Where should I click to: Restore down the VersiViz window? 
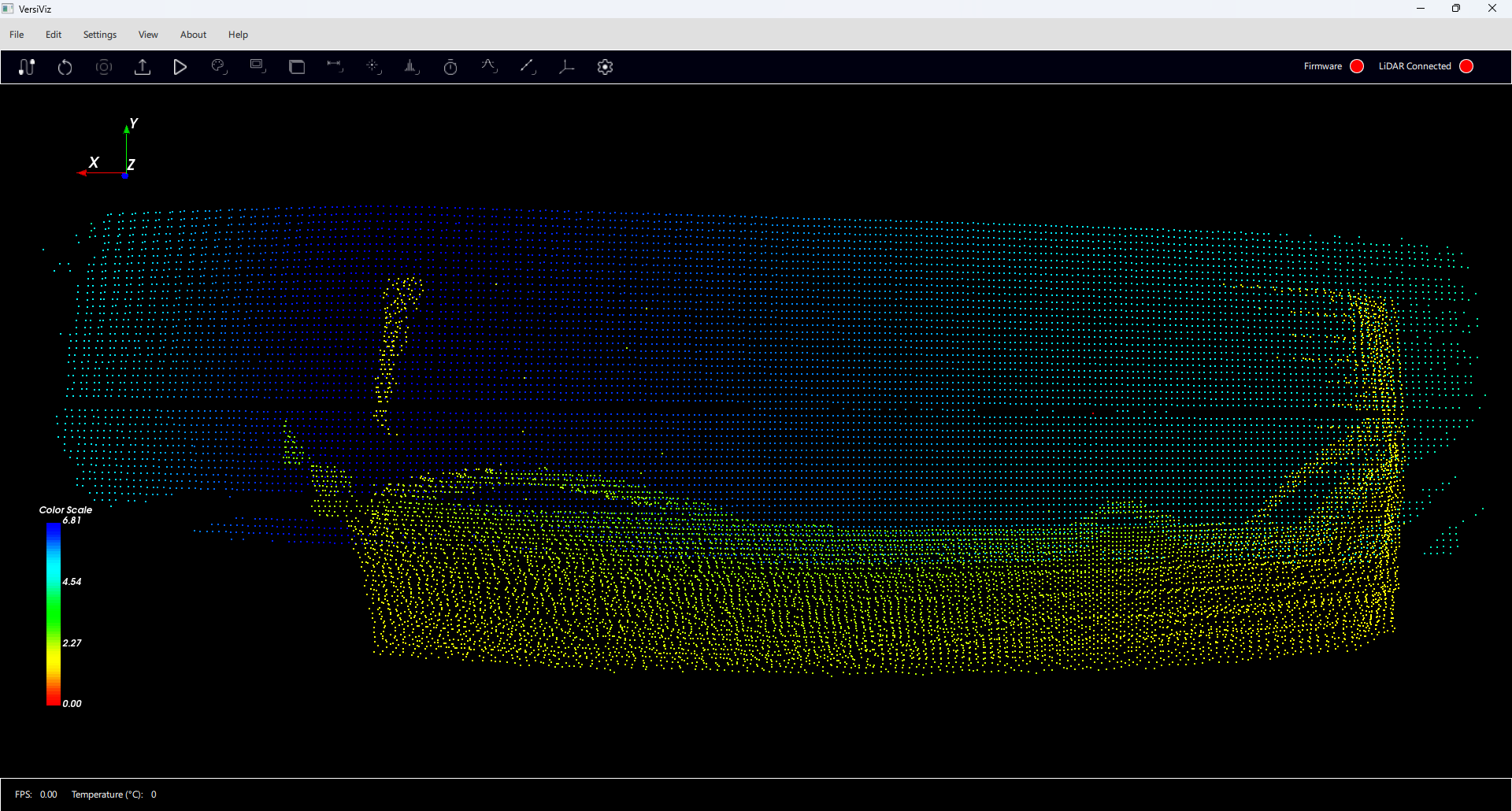1456,9
